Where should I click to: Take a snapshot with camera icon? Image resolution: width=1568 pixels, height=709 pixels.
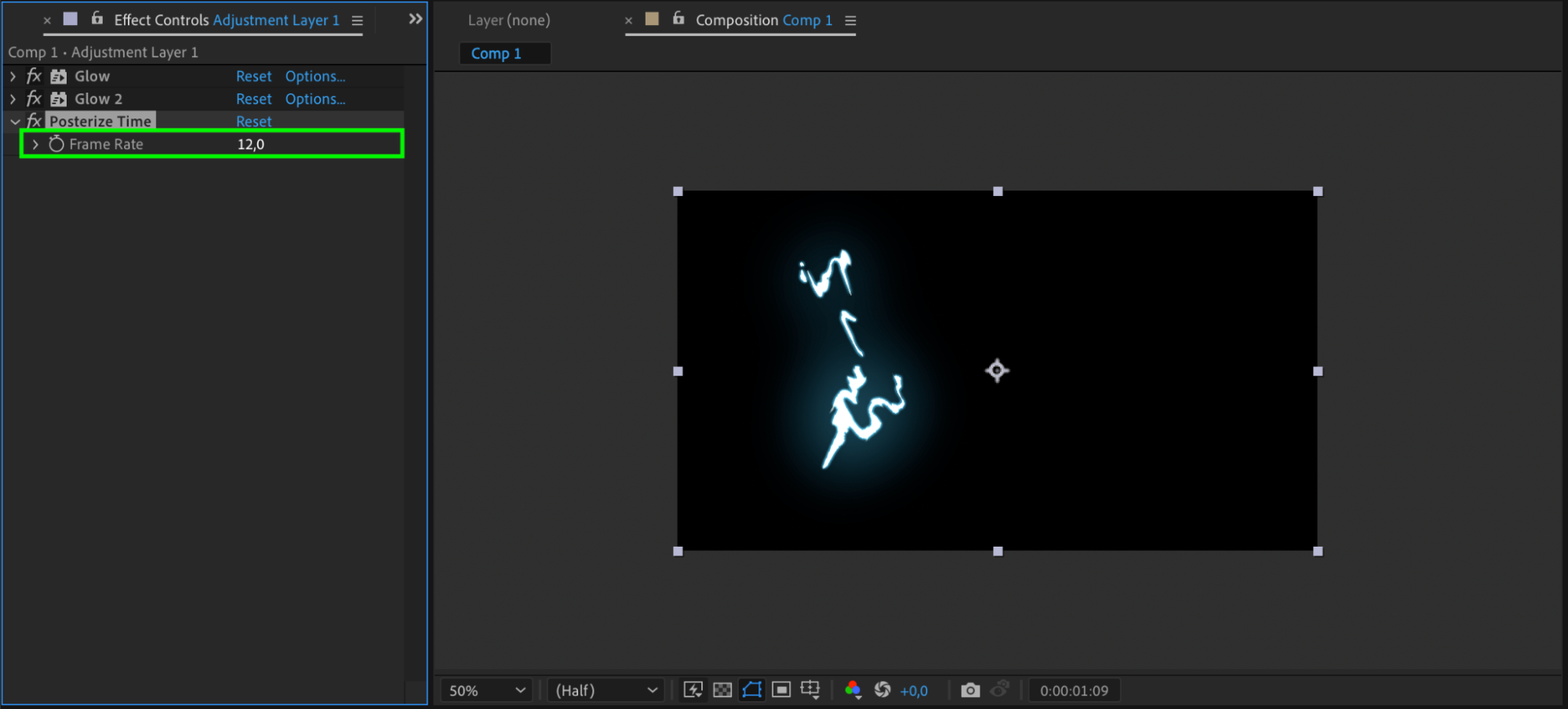(970, 690)
